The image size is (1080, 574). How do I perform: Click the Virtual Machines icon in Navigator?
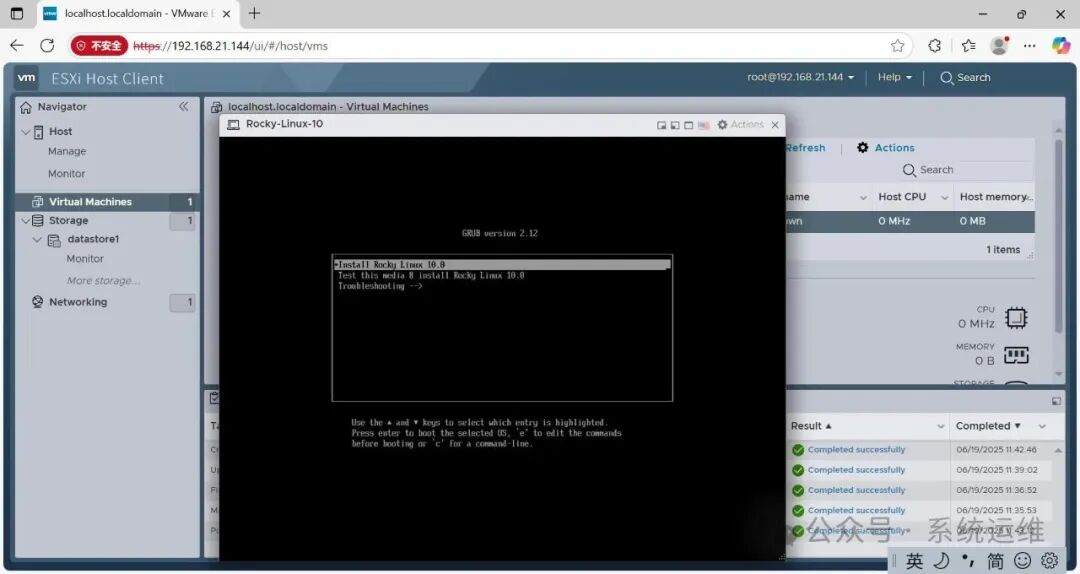coord(38,202)
